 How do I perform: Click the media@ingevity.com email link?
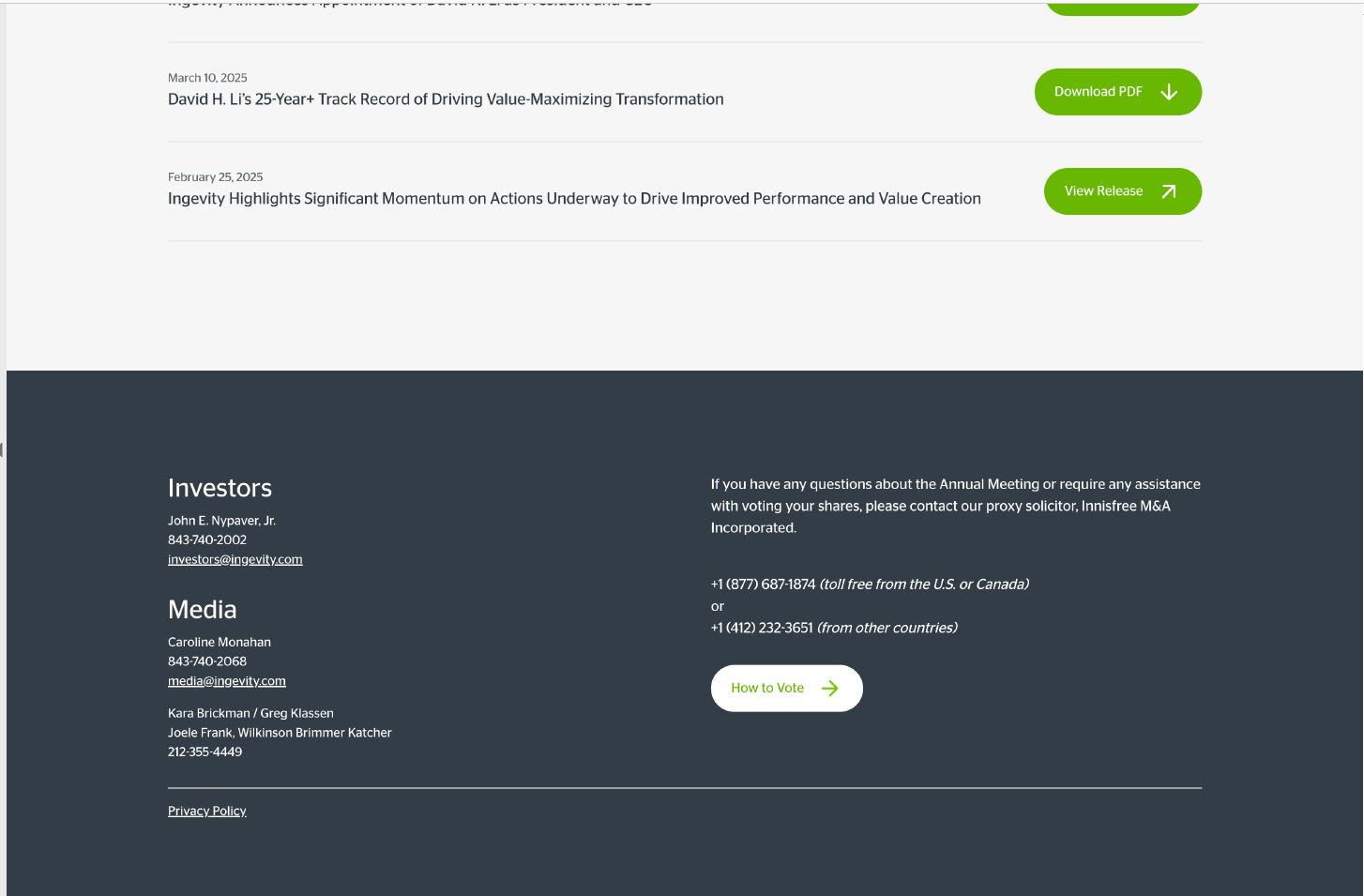(x=226, y=681)
